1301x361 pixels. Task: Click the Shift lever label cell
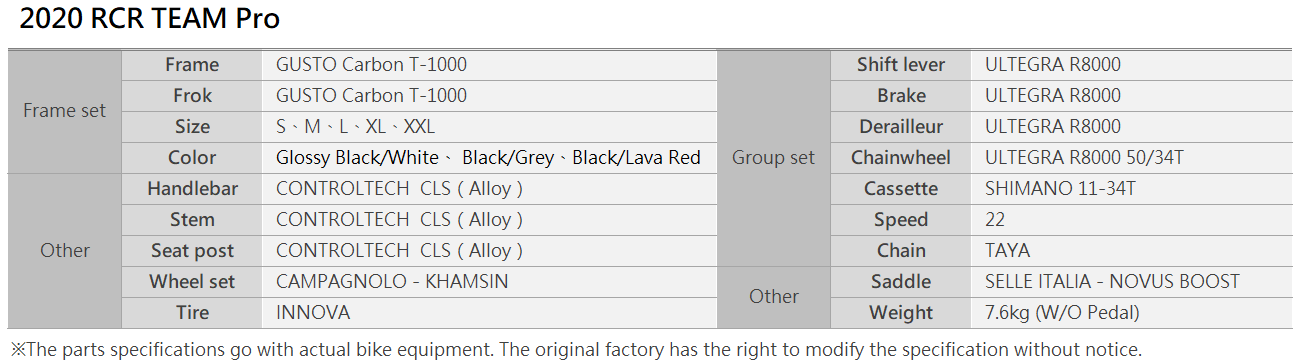pyautogui.click(x=901, y=65)
